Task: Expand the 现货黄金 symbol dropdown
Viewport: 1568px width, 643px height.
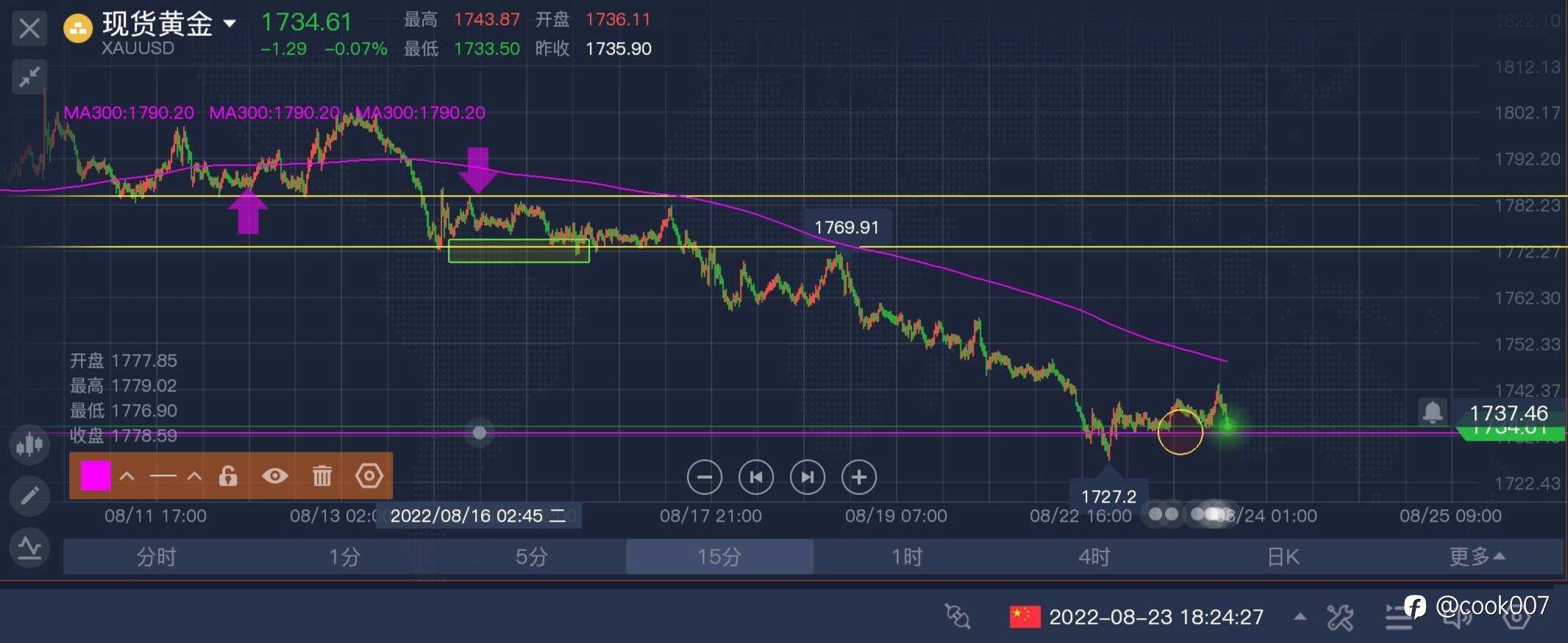Action: click(x=230, y=24)
